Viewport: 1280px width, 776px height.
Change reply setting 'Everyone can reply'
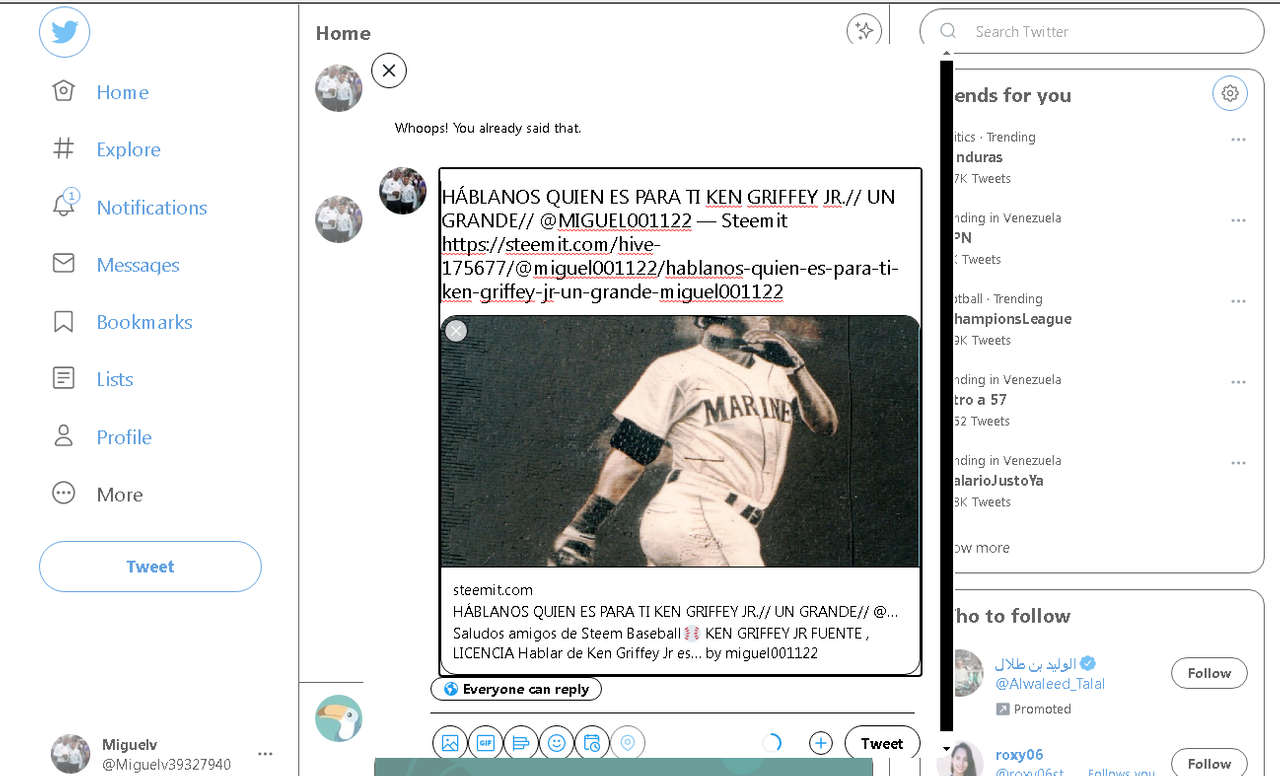(516, 689)
